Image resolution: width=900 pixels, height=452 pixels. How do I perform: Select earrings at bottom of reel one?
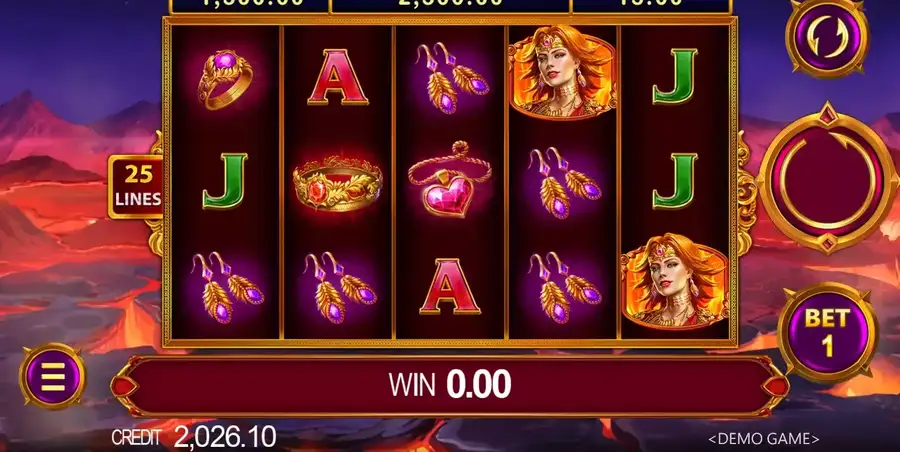coord(227,287)
